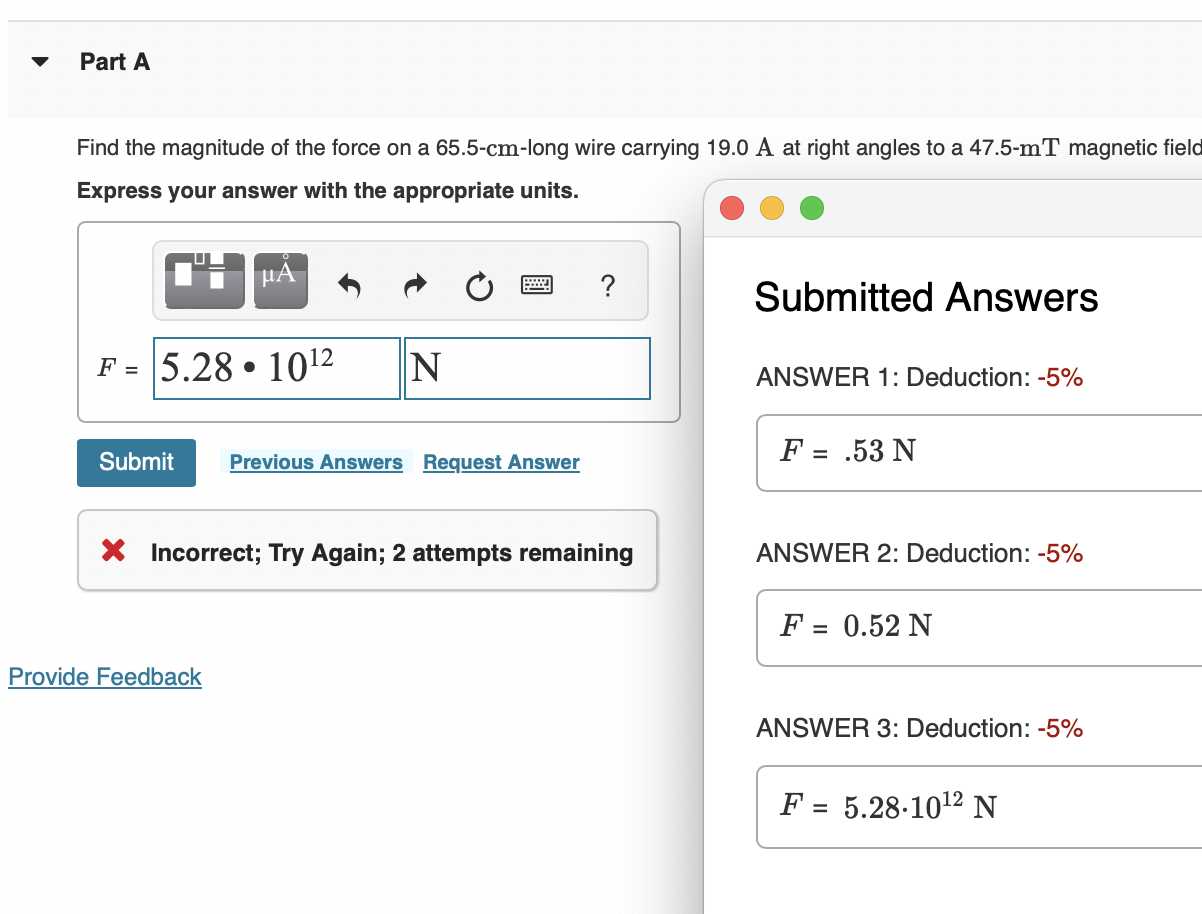Click the red incorrect X icon
The width and height of the screenshot is (1202, 914).
click(x=112, y=551)
